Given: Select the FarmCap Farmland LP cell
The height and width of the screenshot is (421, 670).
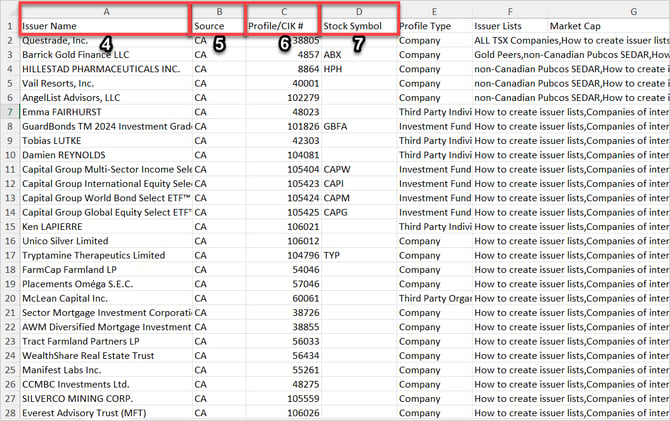Looking at the screenshot, I should pyautogui.click(x=106, y=270).
